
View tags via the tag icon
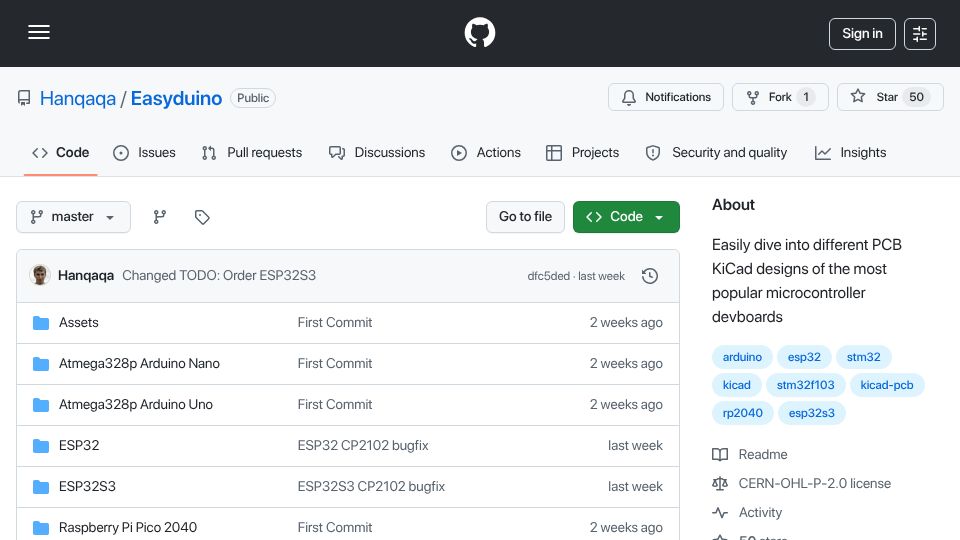point(202,217)
